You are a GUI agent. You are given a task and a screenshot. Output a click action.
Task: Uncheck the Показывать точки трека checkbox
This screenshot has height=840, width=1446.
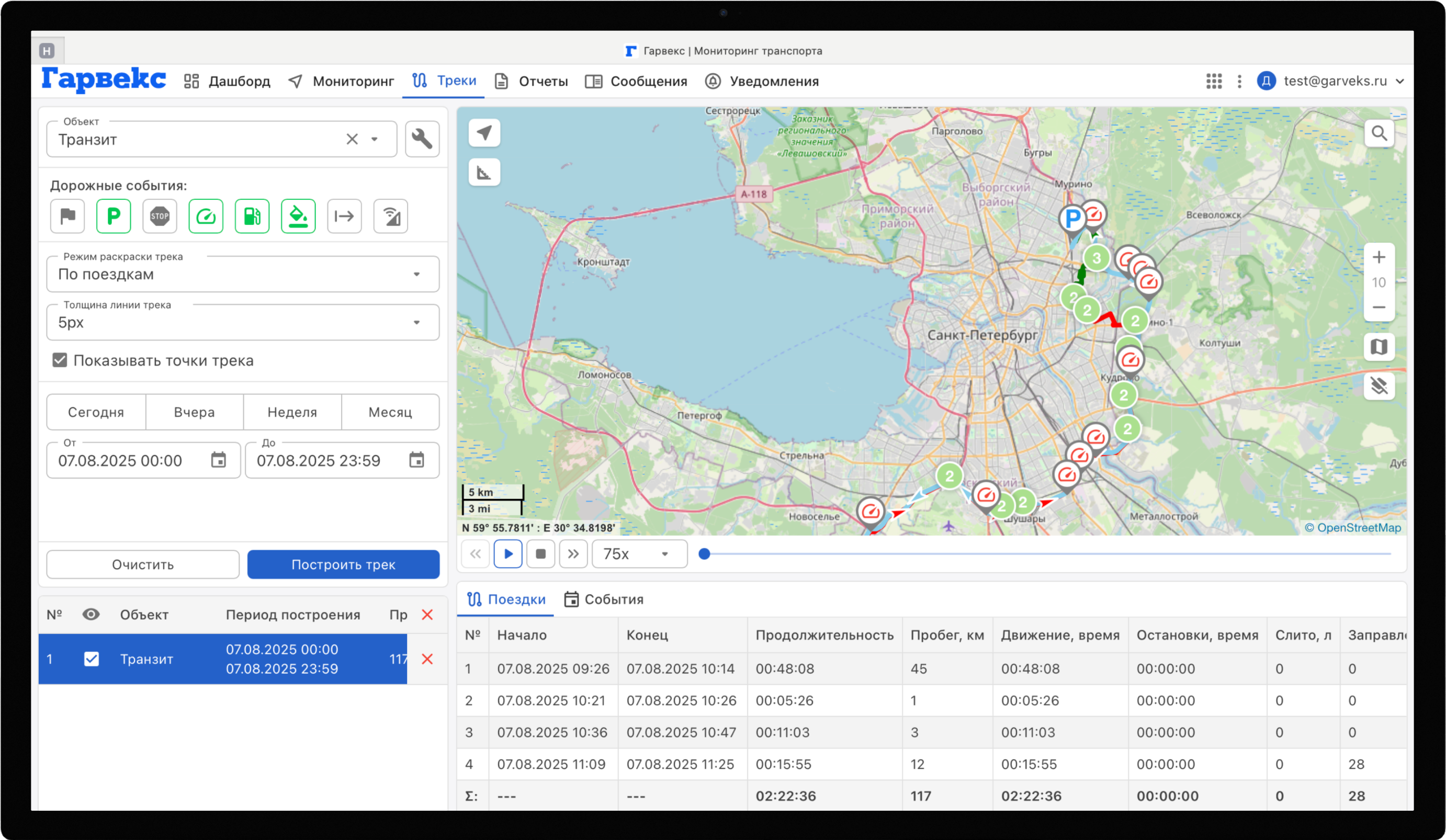(60, 360)
